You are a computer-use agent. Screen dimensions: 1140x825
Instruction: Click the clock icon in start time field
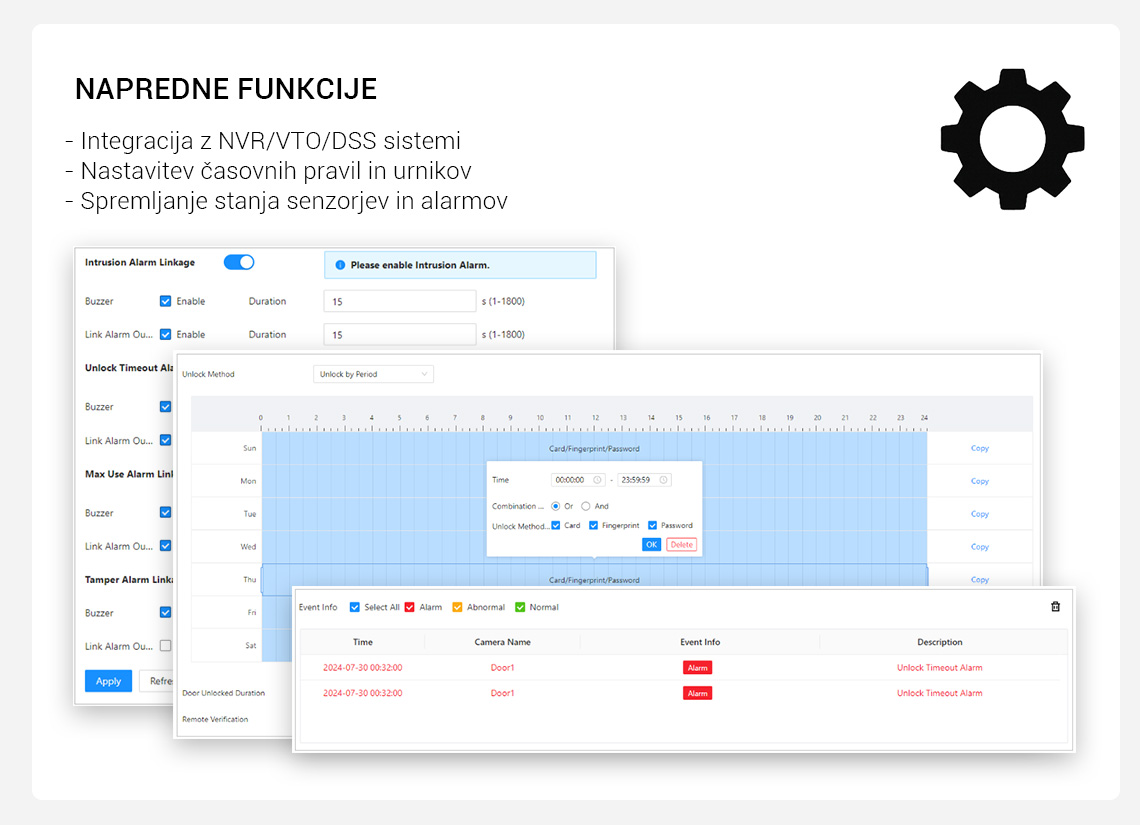tap(597, 480)
